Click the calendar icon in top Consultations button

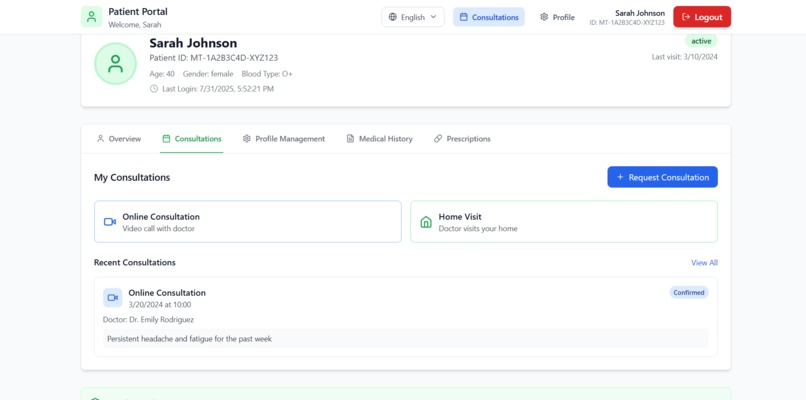tap(464, 17)
